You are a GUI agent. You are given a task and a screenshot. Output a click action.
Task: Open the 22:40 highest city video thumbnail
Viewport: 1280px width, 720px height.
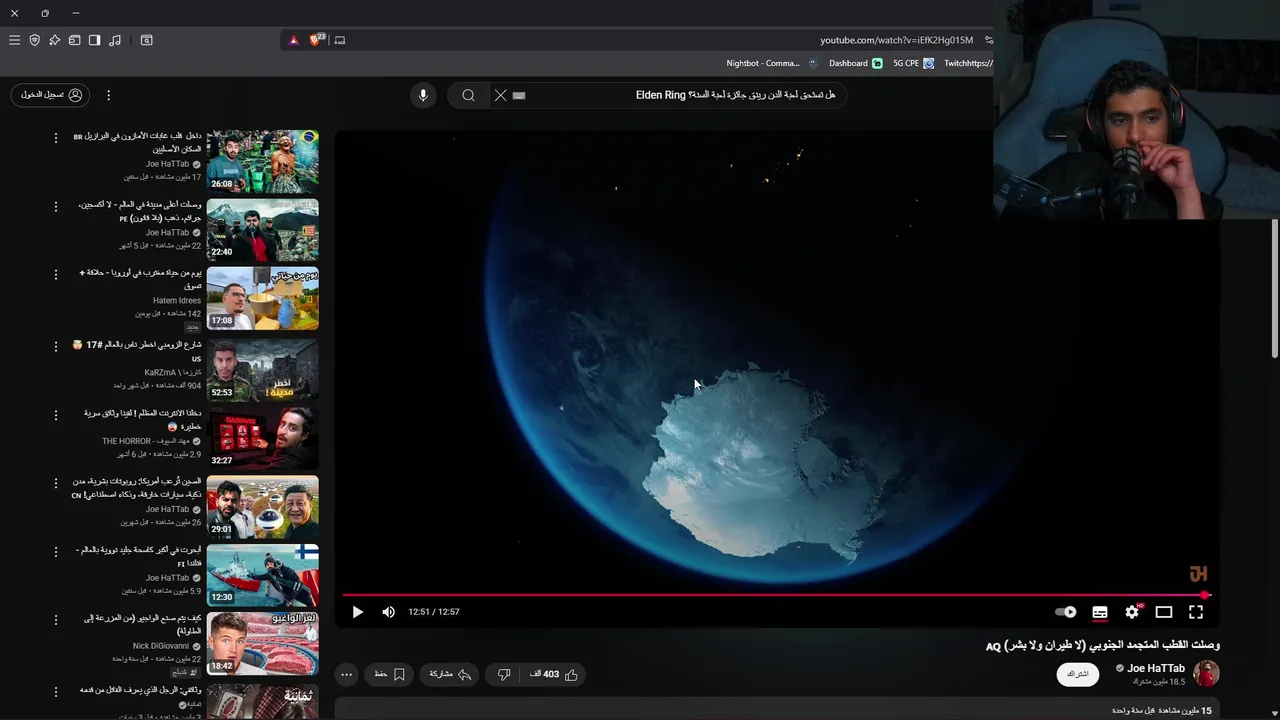(x=263, y=229)
